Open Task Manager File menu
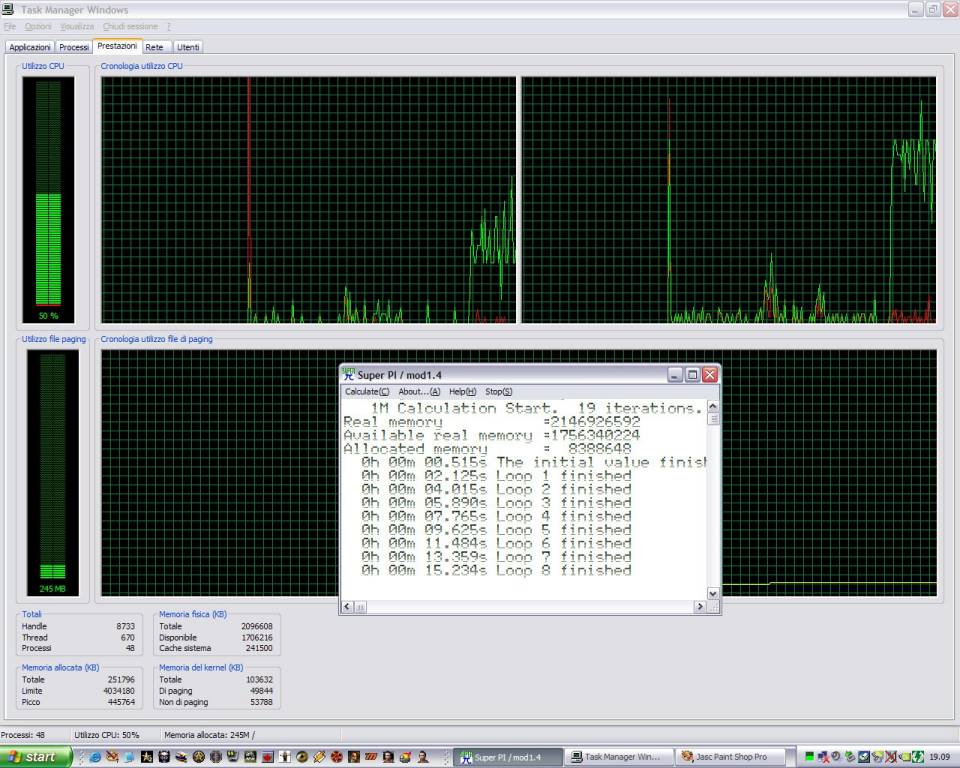The width and height of the screenshot is (960, 768). click(x=10, y=26)
